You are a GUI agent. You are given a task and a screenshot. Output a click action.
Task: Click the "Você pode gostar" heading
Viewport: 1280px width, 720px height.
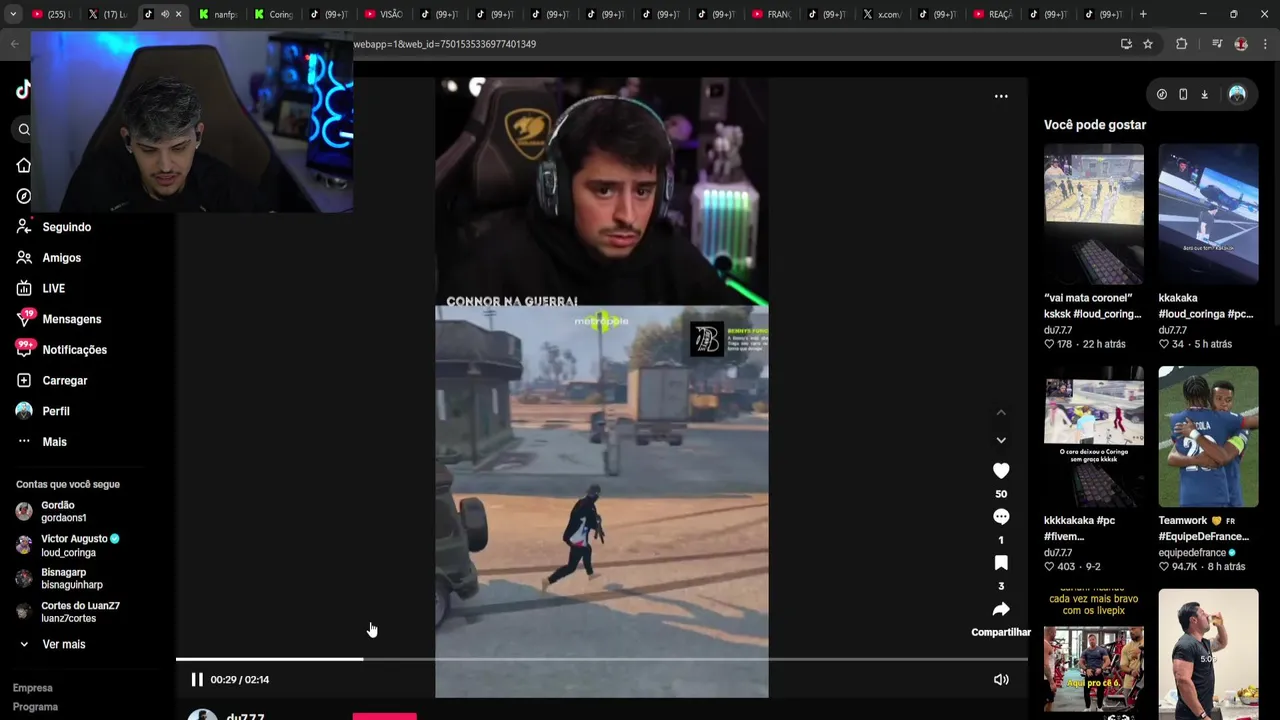[x=1095, y=125]
